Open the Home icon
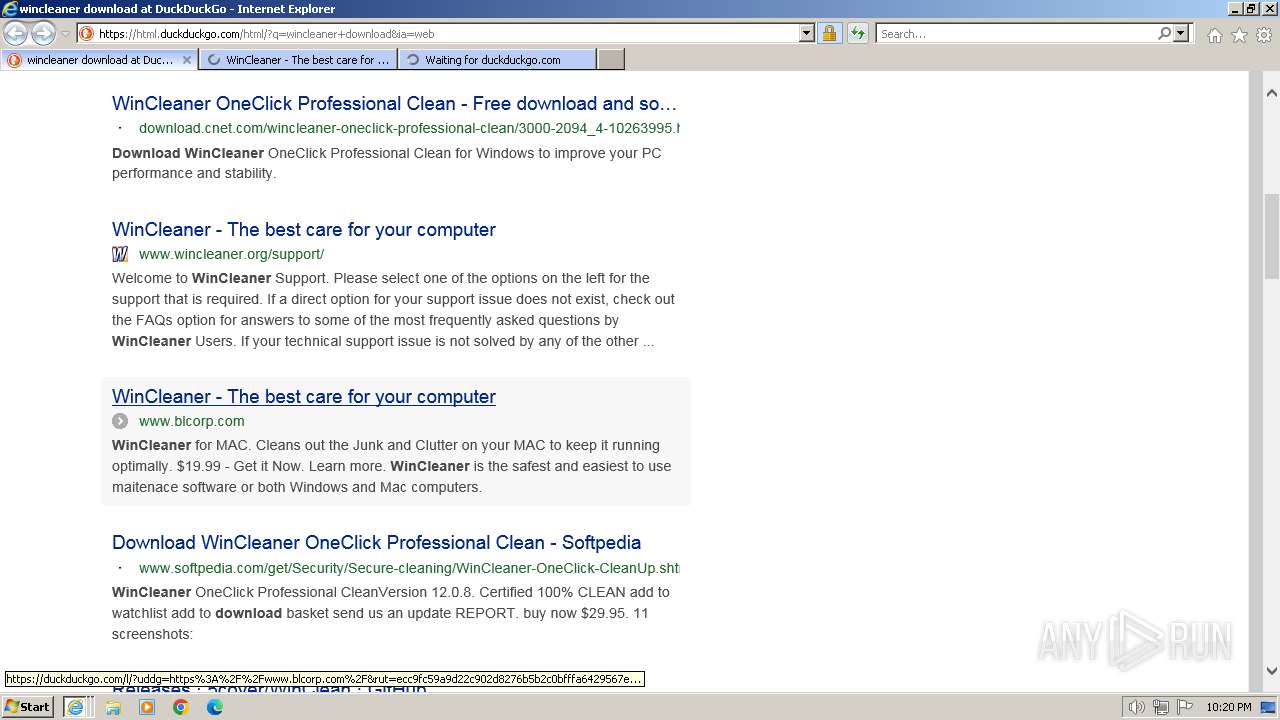 [1214, 35]
